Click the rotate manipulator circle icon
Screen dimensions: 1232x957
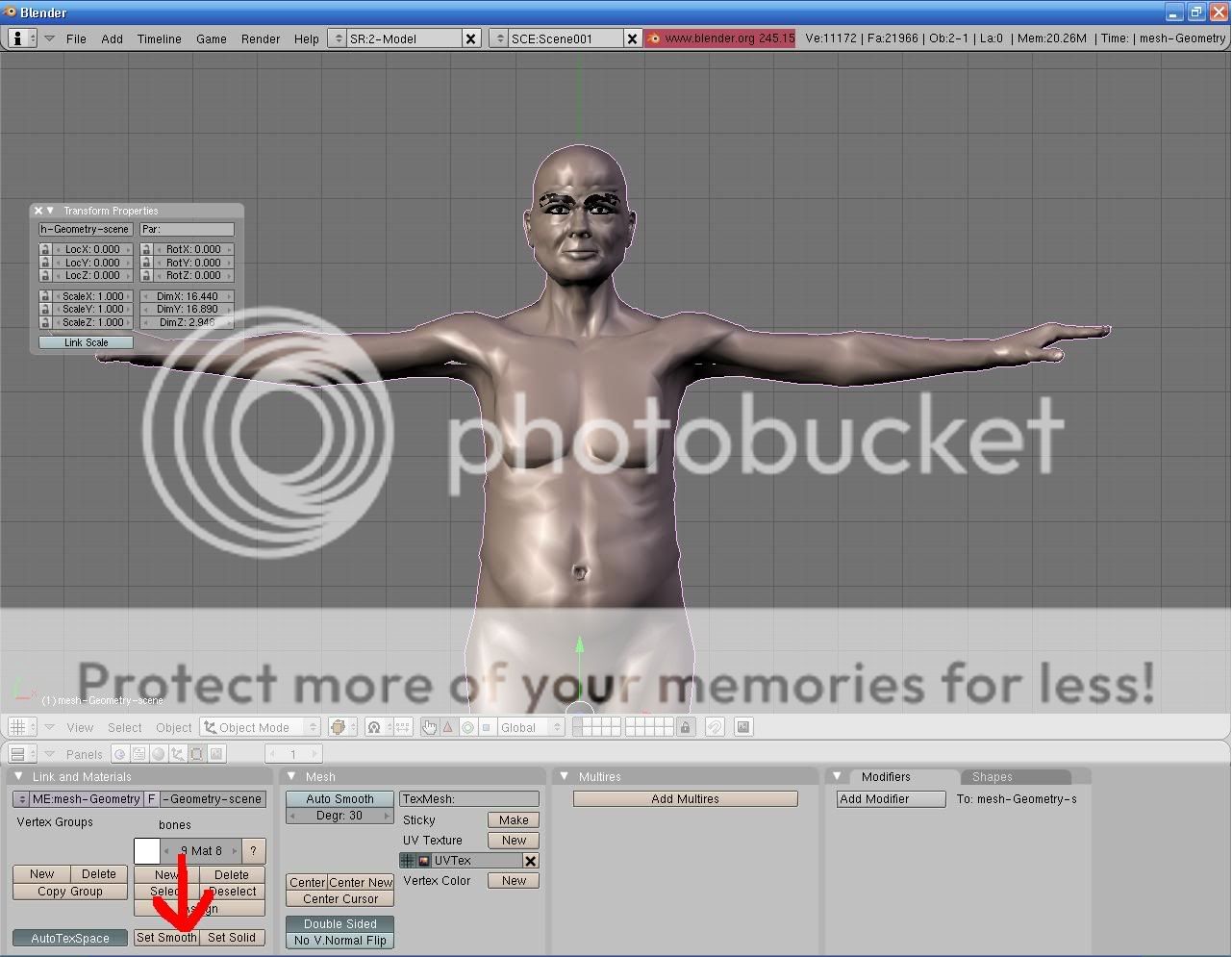coord(467,727)
